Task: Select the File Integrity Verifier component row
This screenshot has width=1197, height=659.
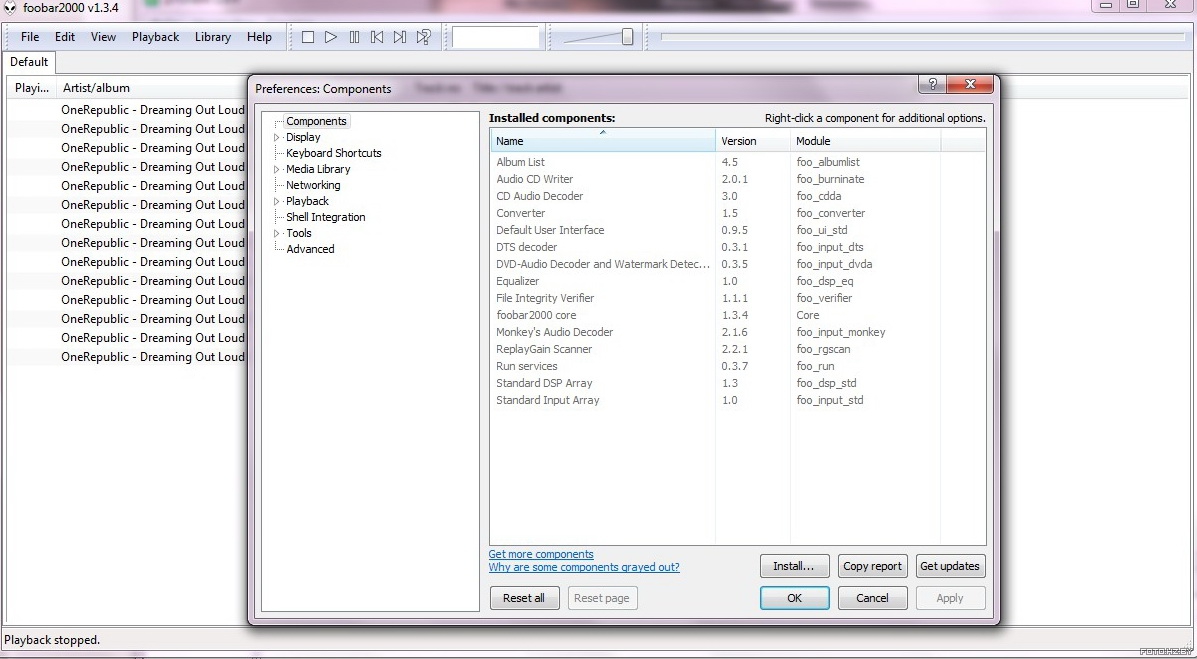Action: pos(737,298)
